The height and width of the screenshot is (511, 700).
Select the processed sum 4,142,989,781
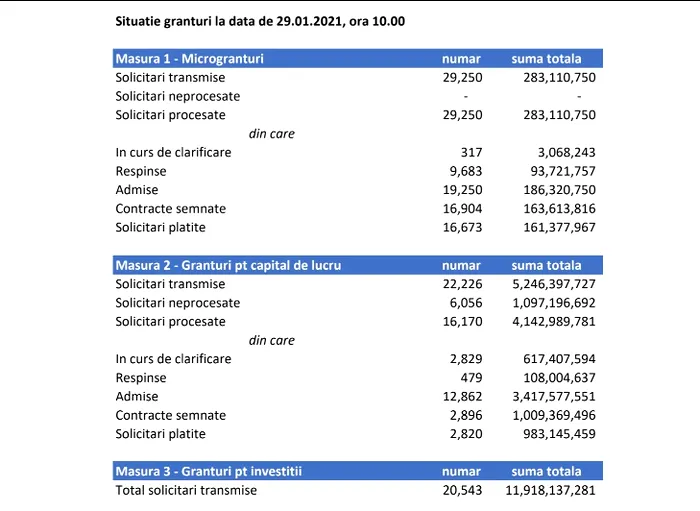click(554, 321)
